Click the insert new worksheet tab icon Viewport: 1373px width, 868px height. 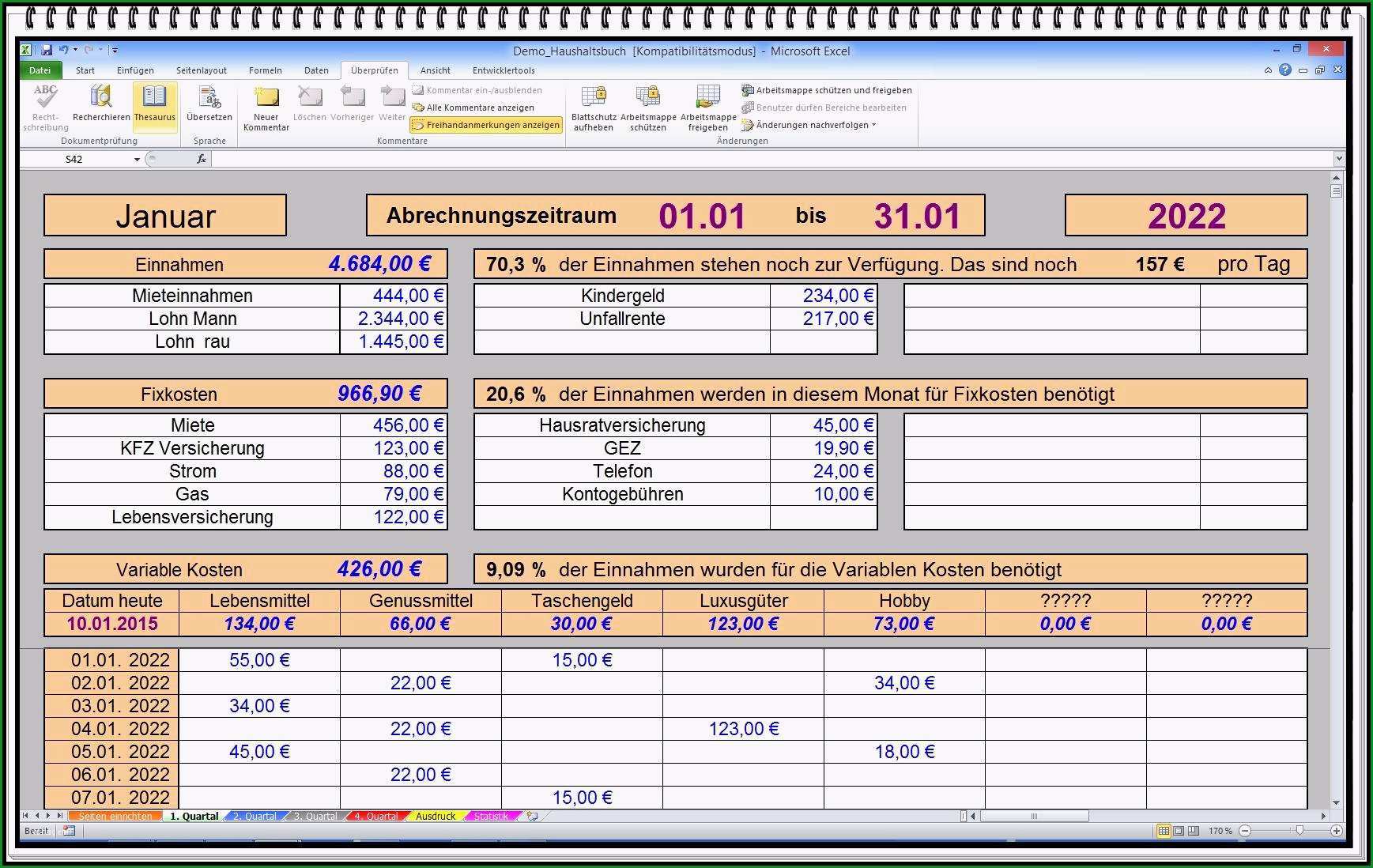[533, 816]
